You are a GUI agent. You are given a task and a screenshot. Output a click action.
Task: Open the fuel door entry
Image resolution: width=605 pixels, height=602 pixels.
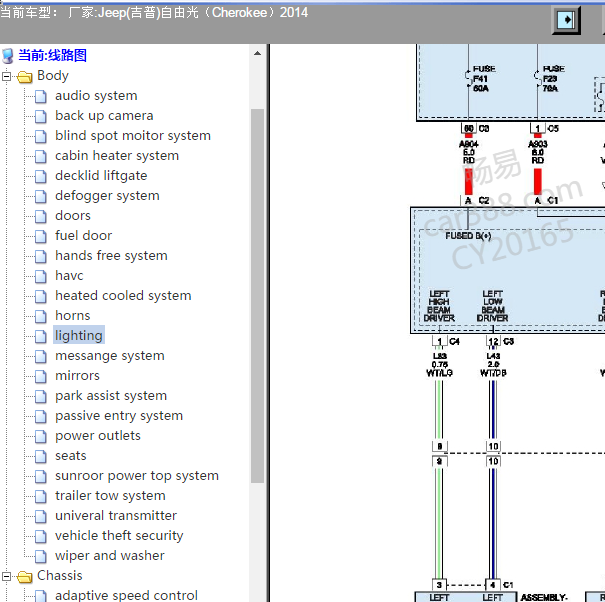[83, 235]
